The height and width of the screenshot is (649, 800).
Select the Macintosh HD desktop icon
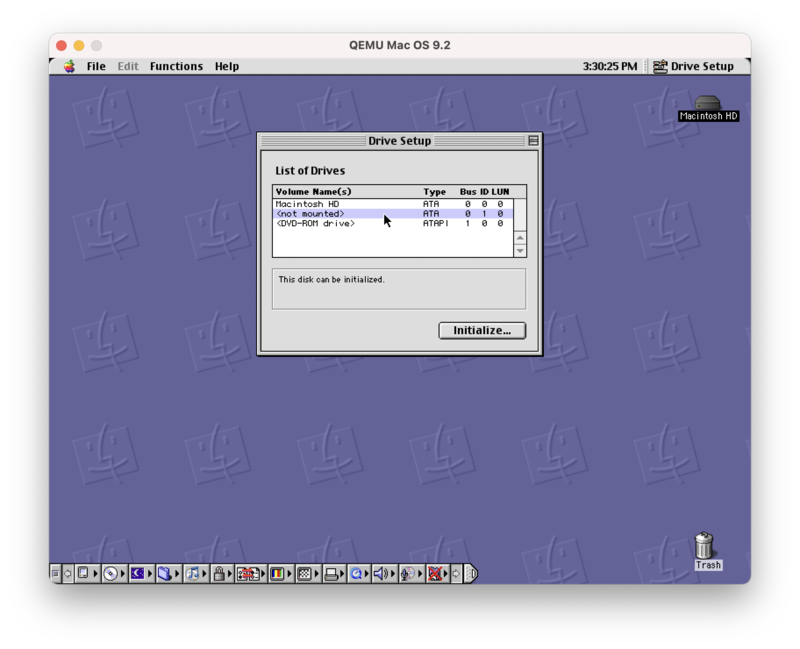pos(708,109)
